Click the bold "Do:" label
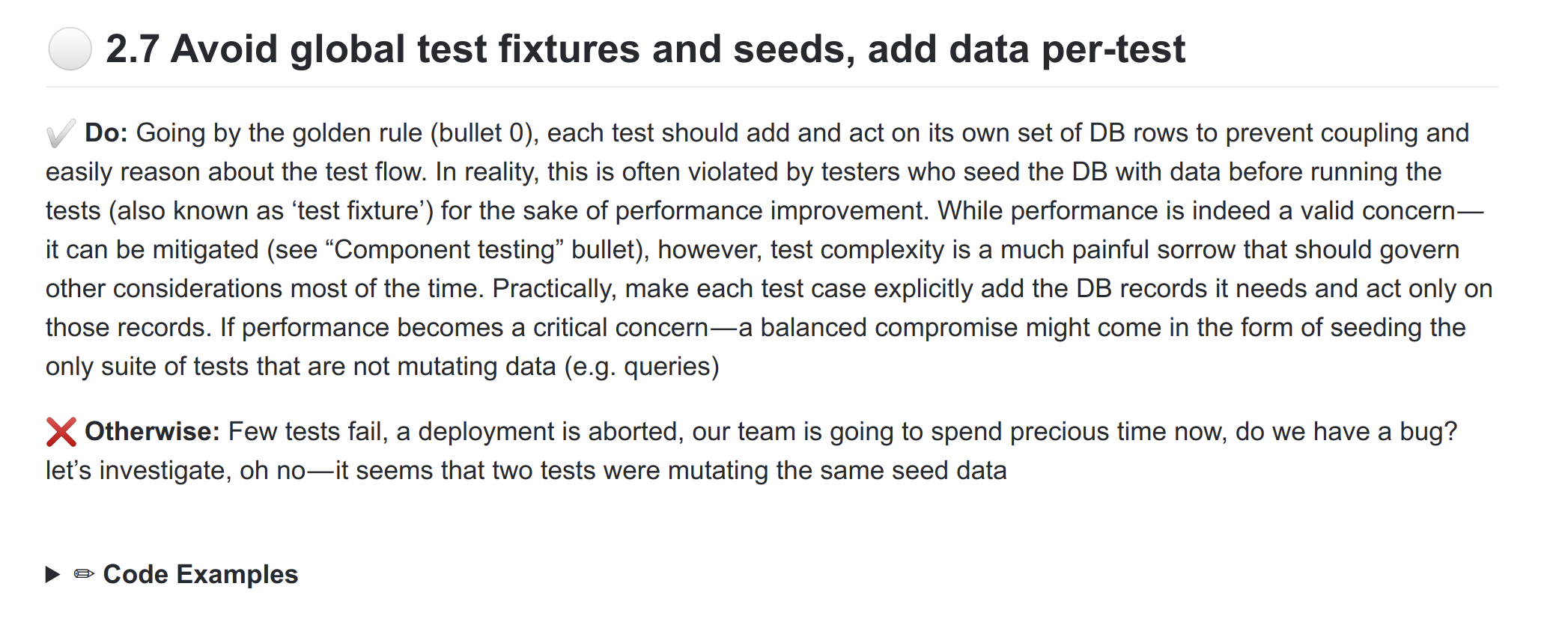The image size is (1568, 634). pyautogui.click(x=106, y=133)
